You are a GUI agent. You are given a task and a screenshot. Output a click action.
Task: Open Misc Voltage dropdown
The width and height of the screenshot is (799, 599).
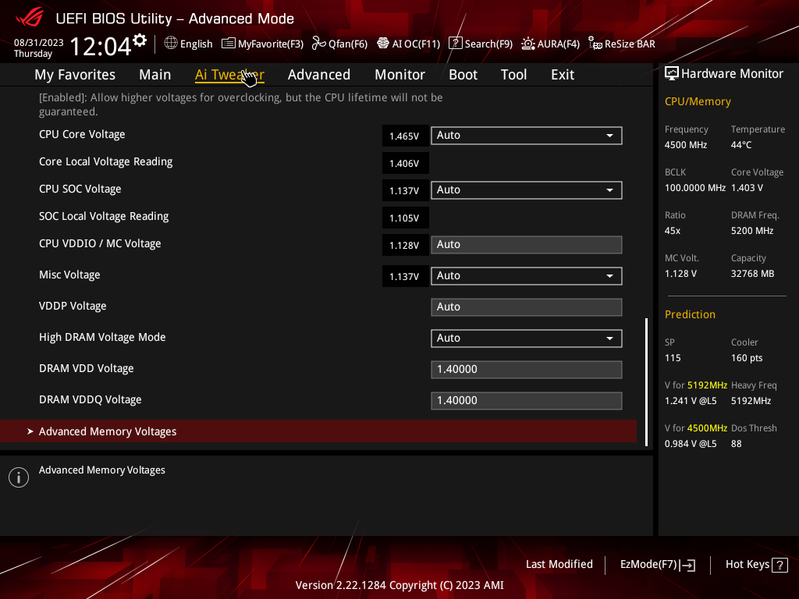tap(526, 276)
